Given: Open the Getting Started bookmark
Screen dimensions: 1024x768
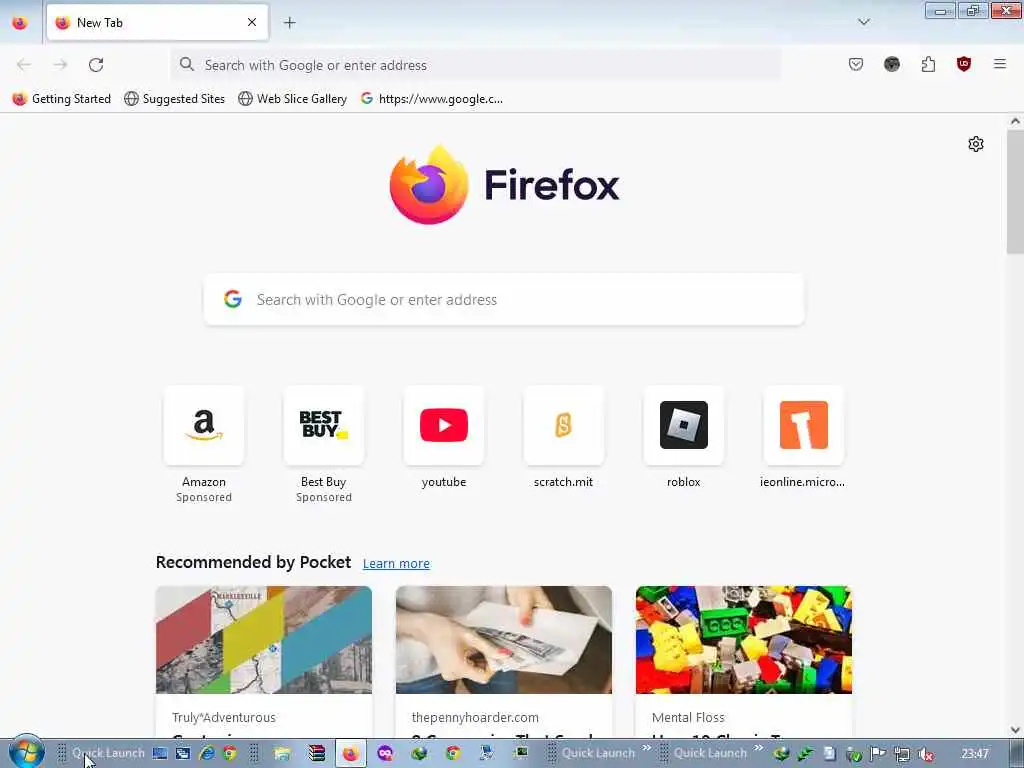Looking at the screenshot, I should (62, 99).
